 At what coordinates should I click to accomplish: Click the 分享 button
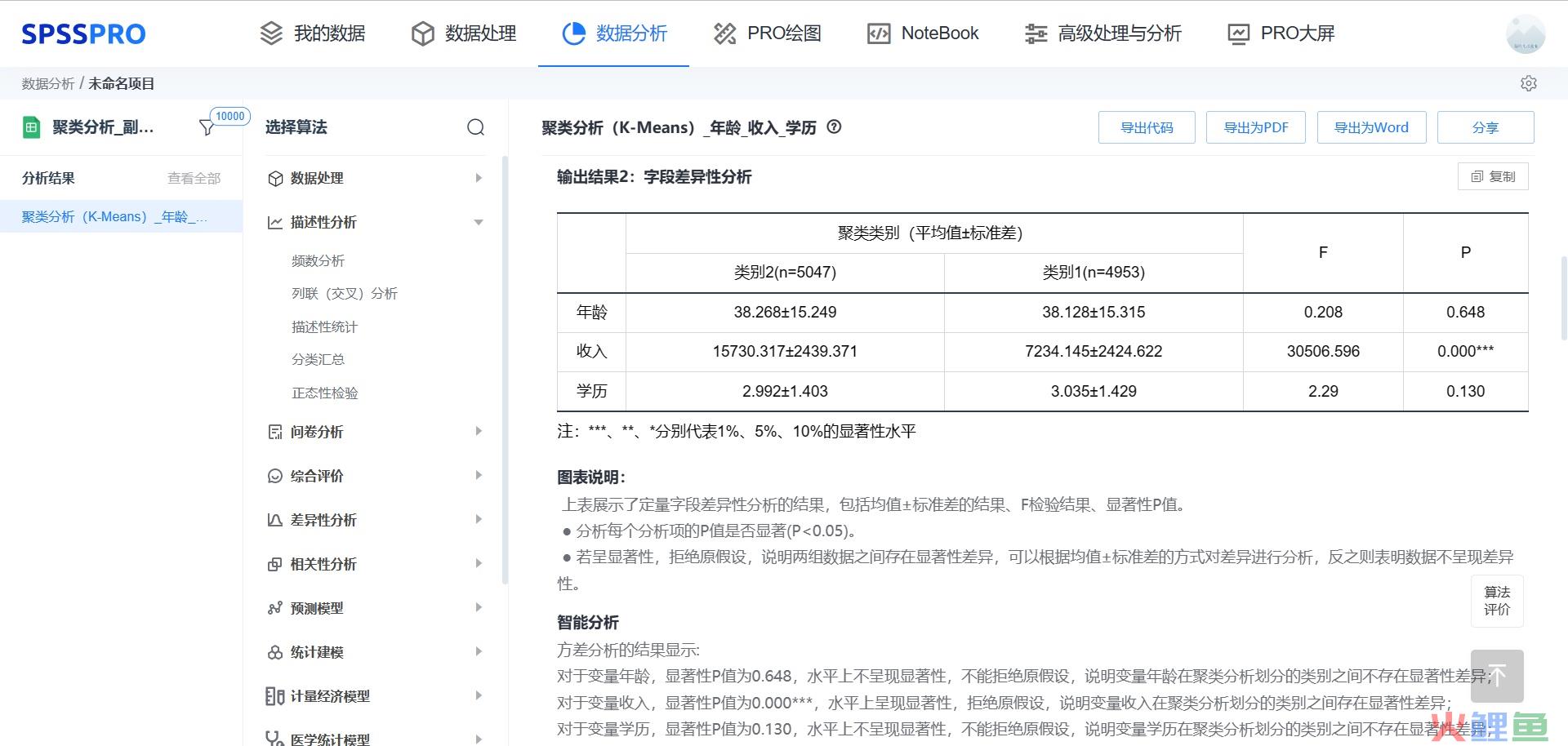[x=1486, y=127]
